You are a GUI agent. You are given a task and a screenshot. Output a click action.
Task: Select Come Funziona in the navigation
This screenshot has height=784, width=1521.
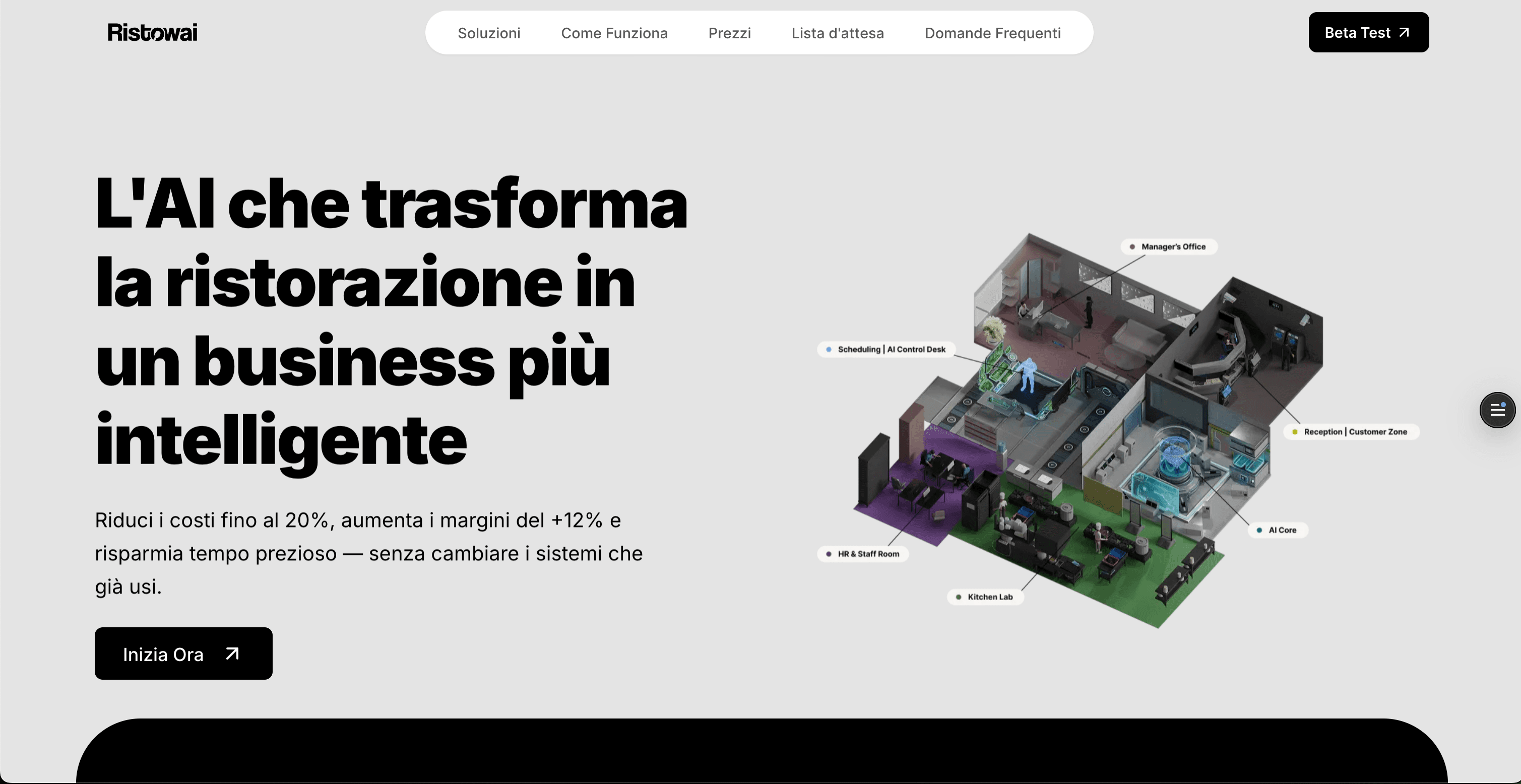click(614, 33)
